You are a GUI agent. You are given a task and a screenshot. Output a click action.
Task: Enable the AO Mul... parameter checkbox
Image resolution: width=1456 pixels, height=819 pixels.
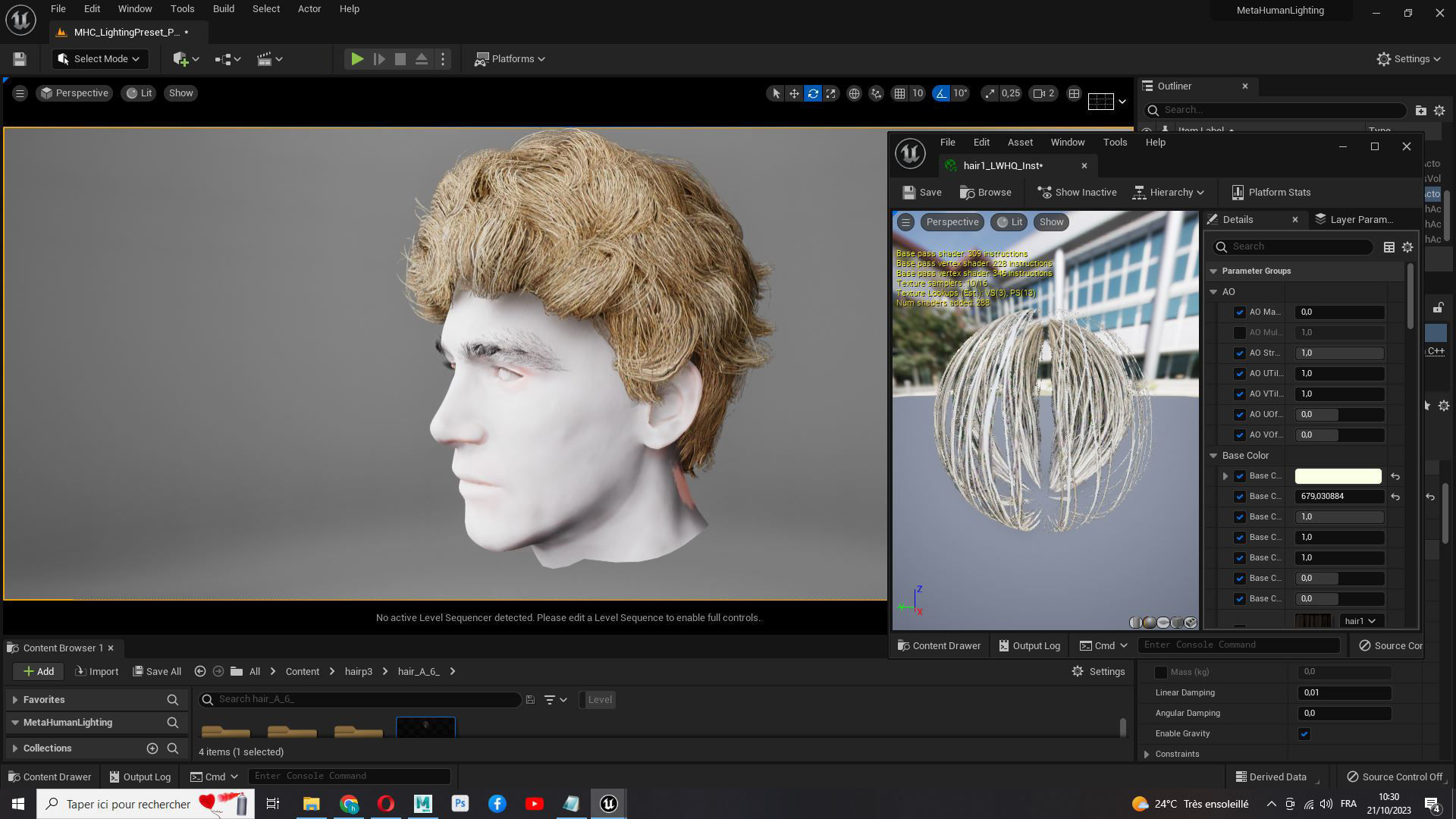pyautogui.click(x=1240, y=333)
